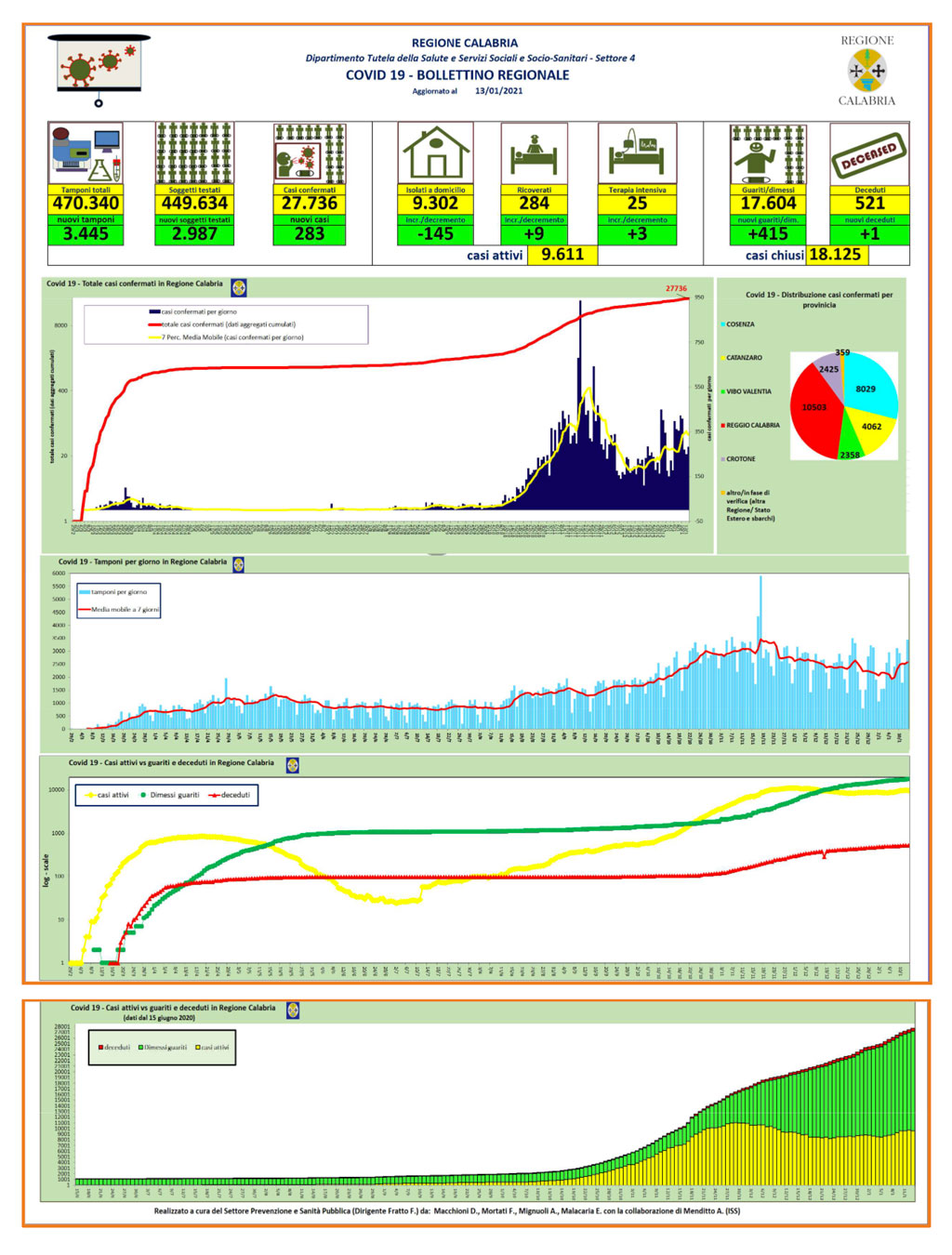Click the nuovi soggetti testati value 2.987
The width and height of the screenshot is (952, 1255).
pyautogui.click(x=194, y=234)
